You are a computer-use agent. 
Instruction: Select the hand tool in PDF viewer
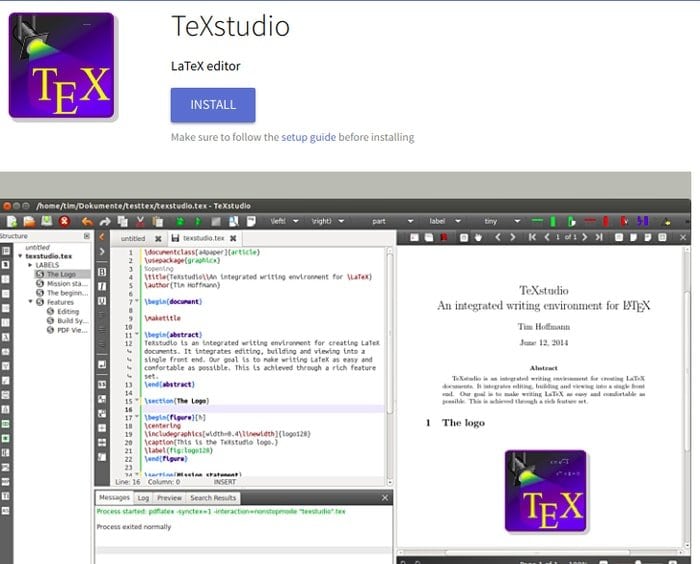(x=479, y=238)
